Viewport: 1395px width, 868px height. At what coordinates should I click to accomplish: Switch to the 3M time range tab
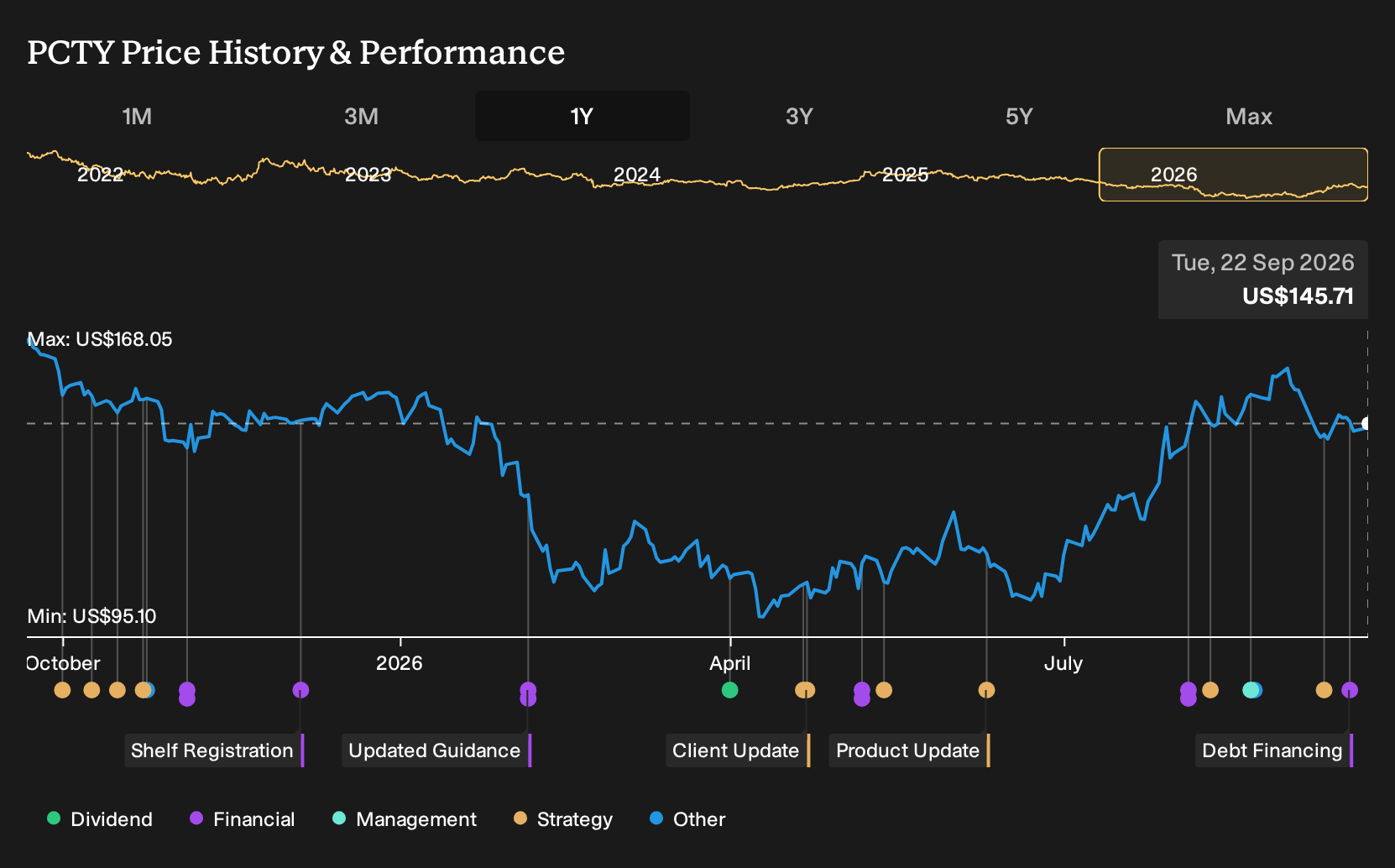361,116
